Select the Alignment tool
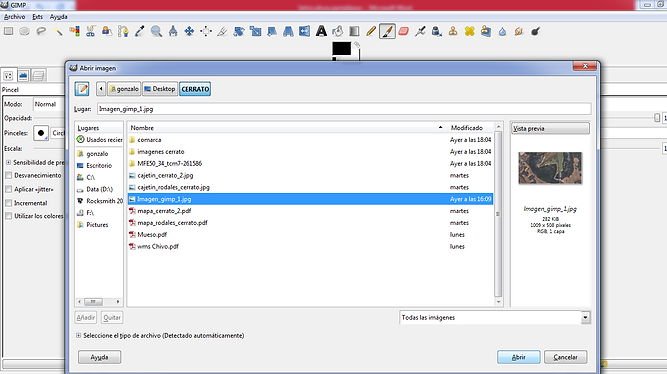 [x=206, y=31]
